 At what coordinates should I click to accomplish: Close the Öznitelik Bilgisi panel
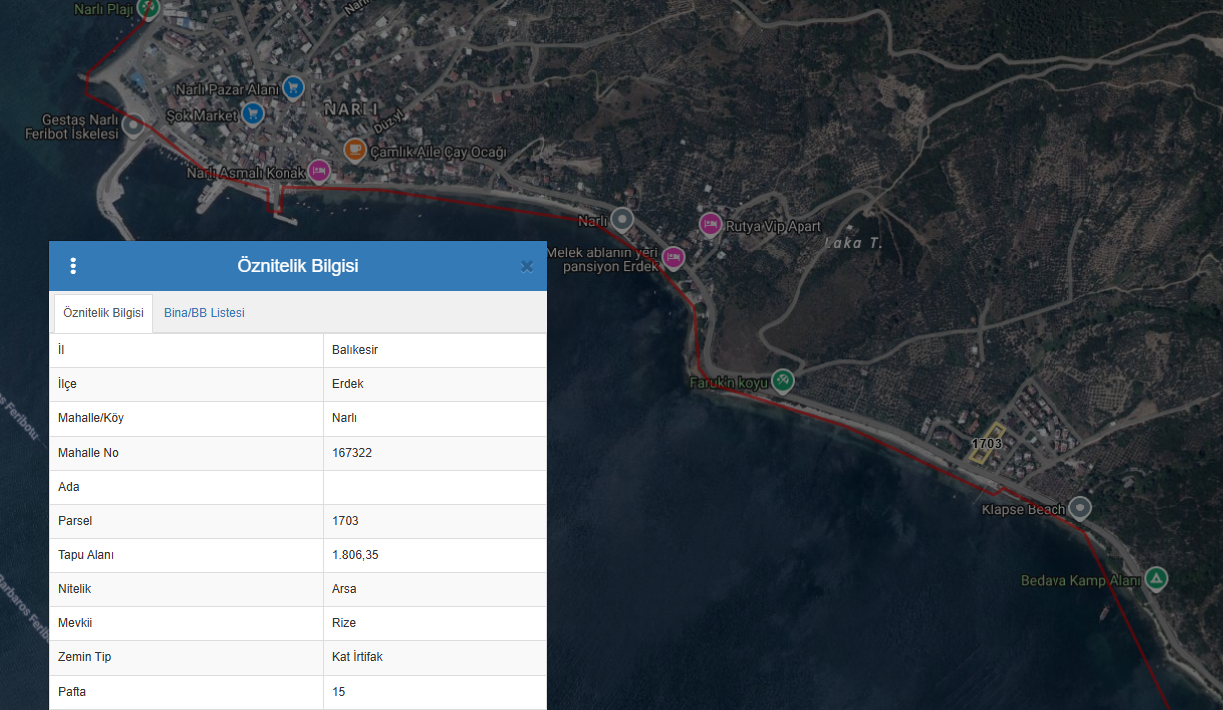click(527, 266)
